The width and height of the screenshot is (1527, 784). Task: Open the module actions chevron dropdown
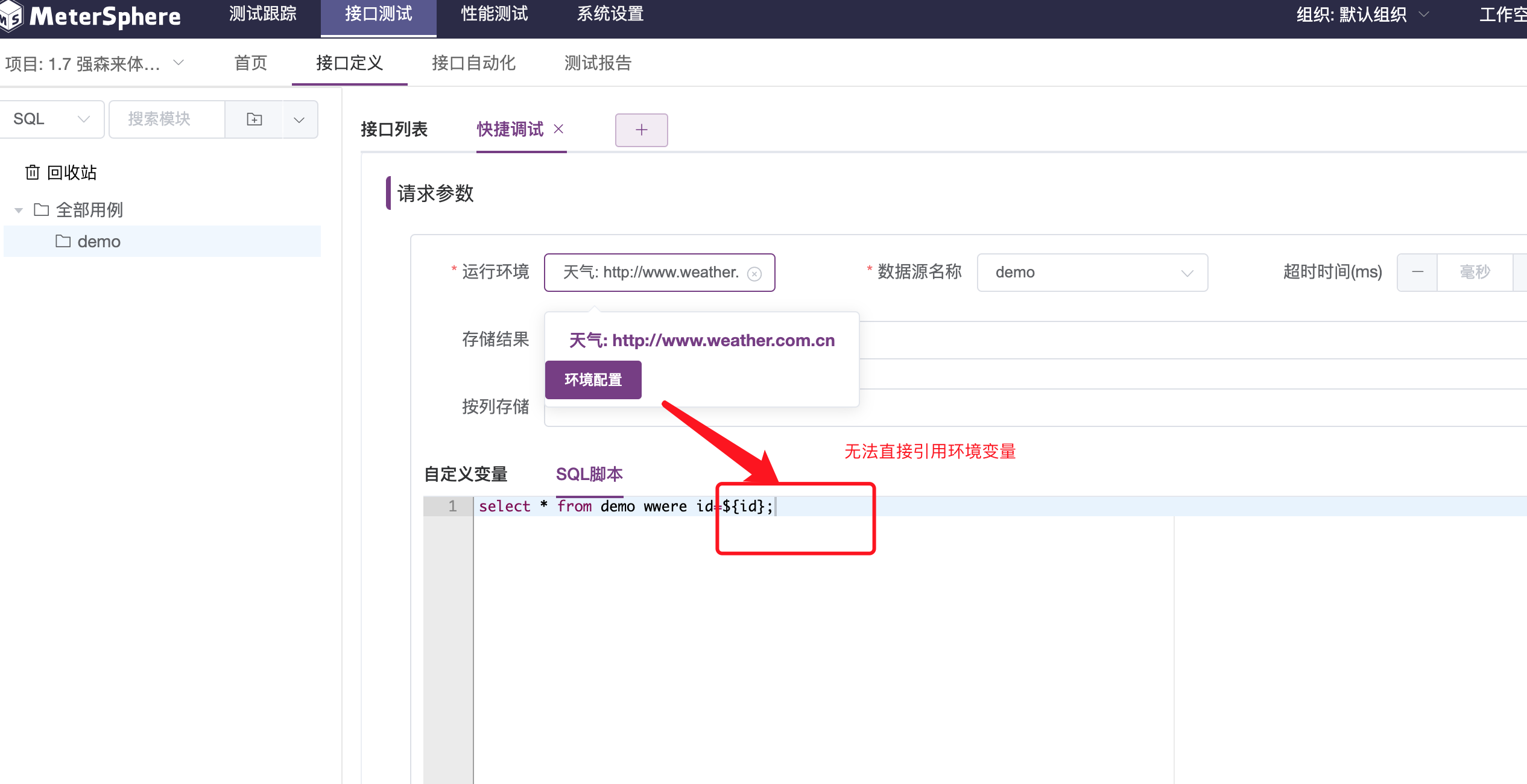299,119
